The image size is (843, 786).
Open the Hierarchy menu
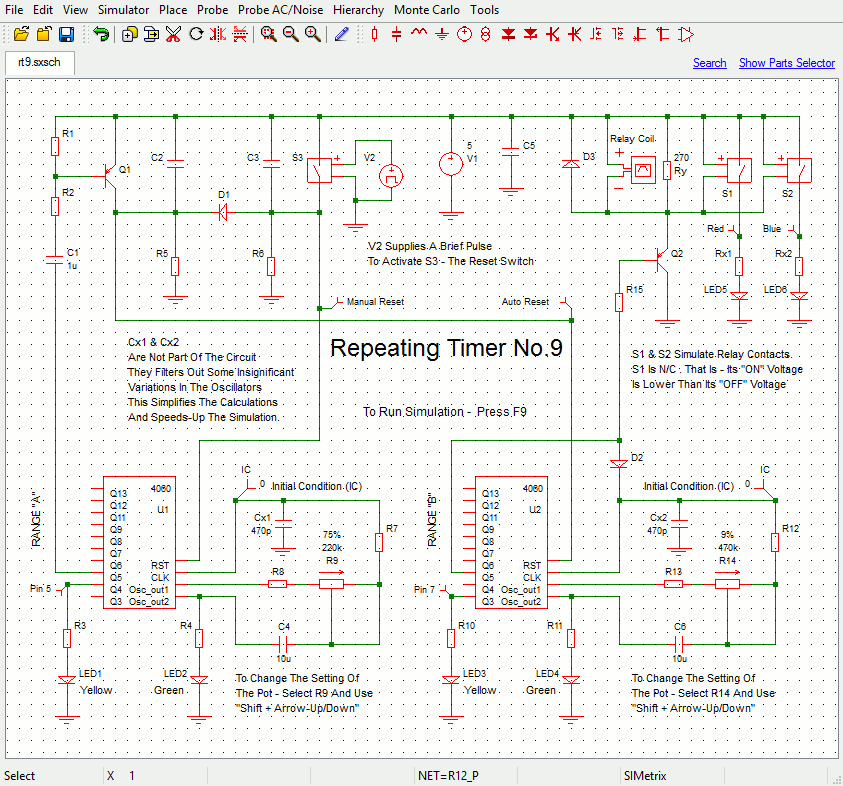click(x=359, y=10)
